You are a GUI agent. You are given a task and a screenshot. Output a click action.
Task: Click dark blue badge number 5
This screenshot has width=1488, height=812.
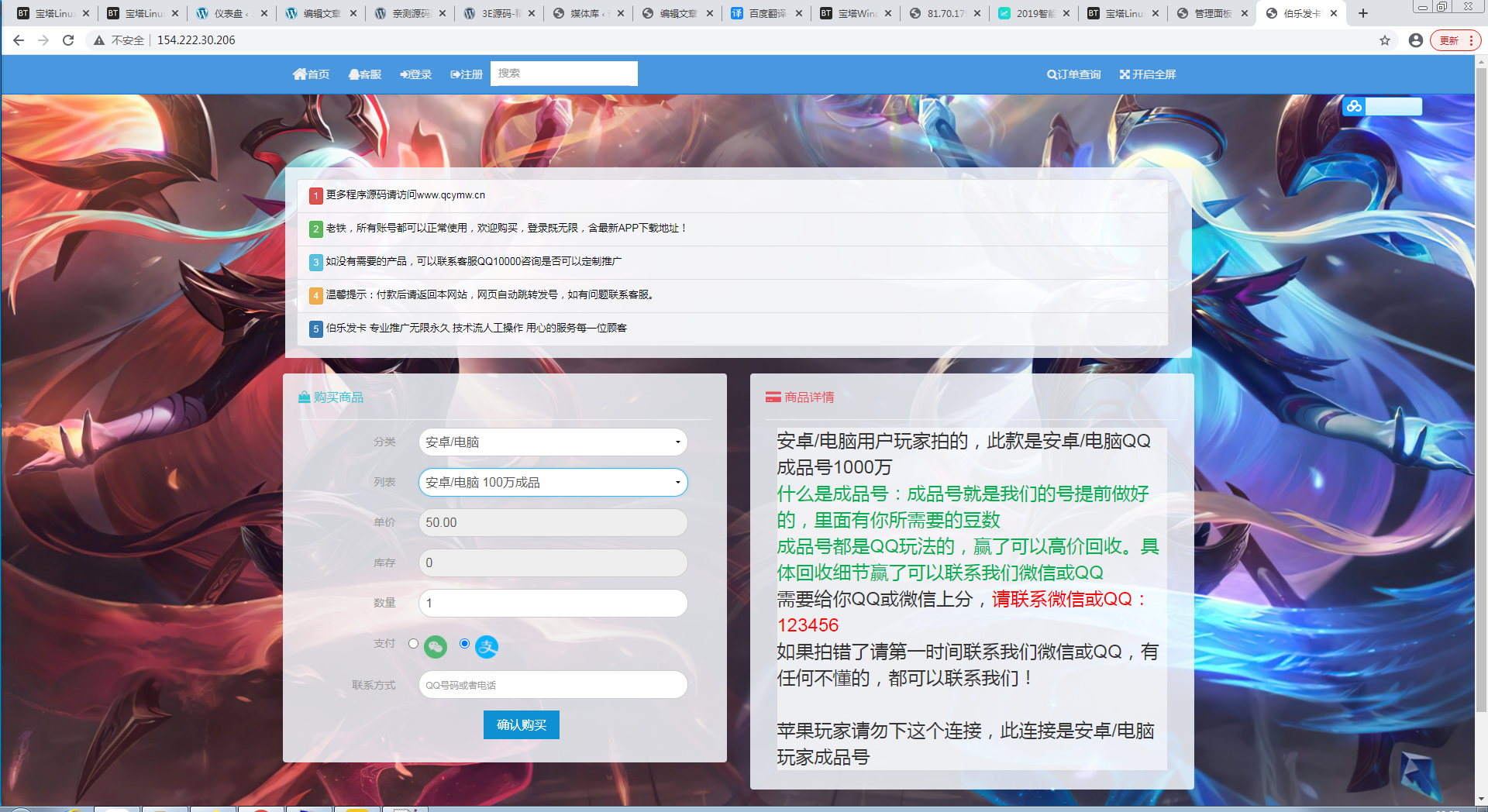[316, 329]
